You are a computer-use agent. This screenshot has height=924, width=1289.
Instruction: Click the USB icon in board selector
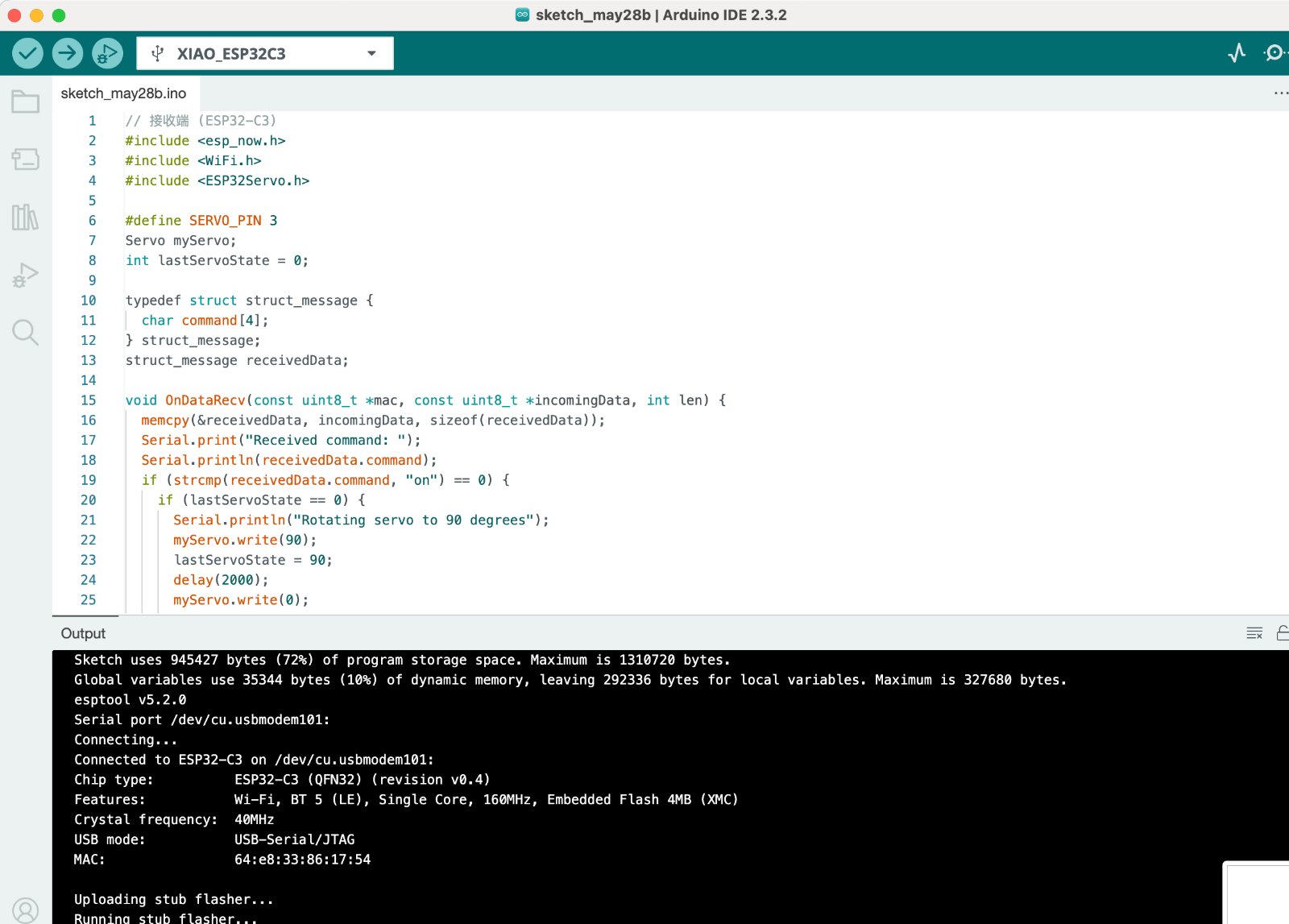(158, 53)
